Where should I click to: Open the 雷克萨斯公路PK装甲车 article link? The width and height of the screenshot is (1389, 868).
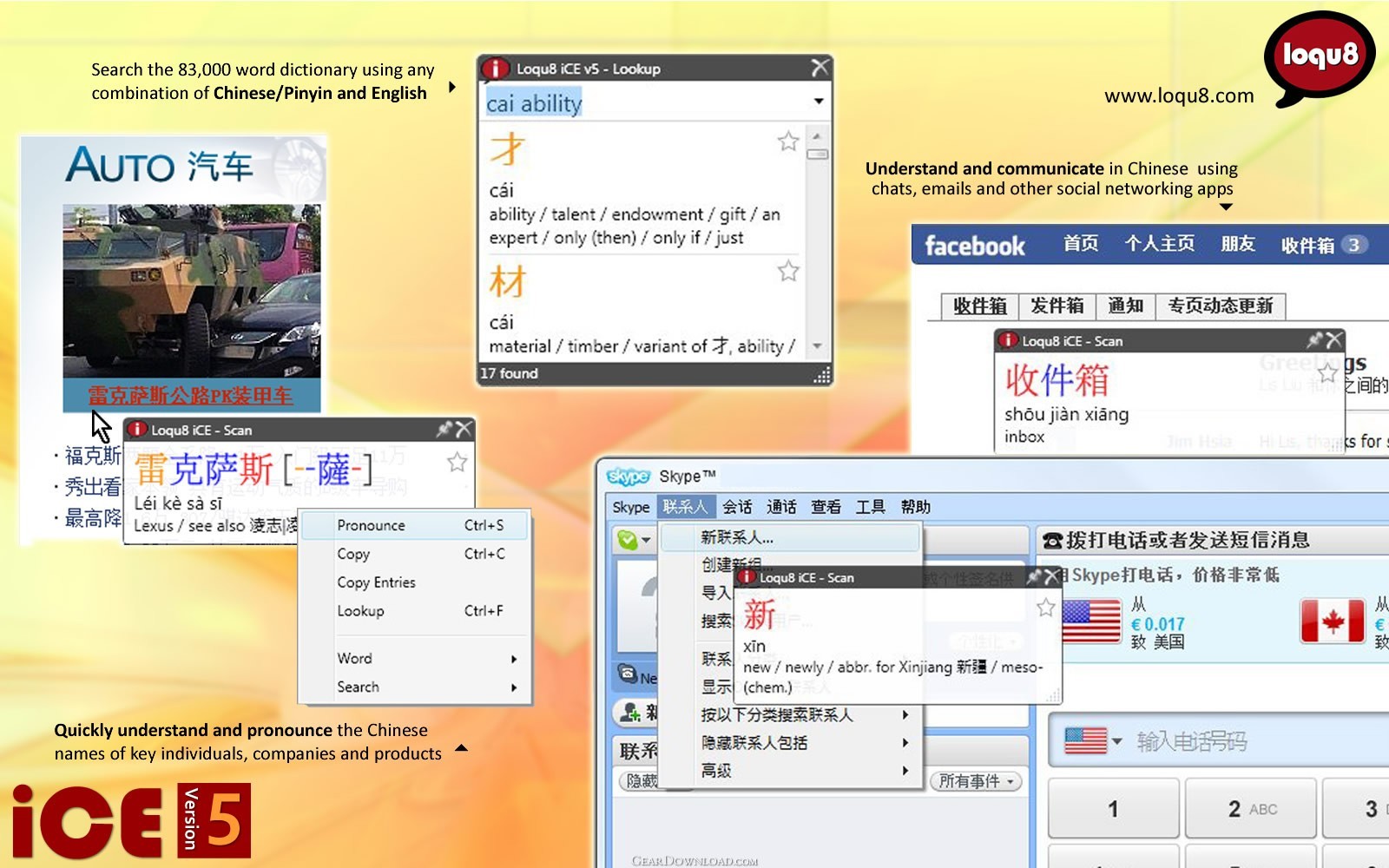click(190, 396)
